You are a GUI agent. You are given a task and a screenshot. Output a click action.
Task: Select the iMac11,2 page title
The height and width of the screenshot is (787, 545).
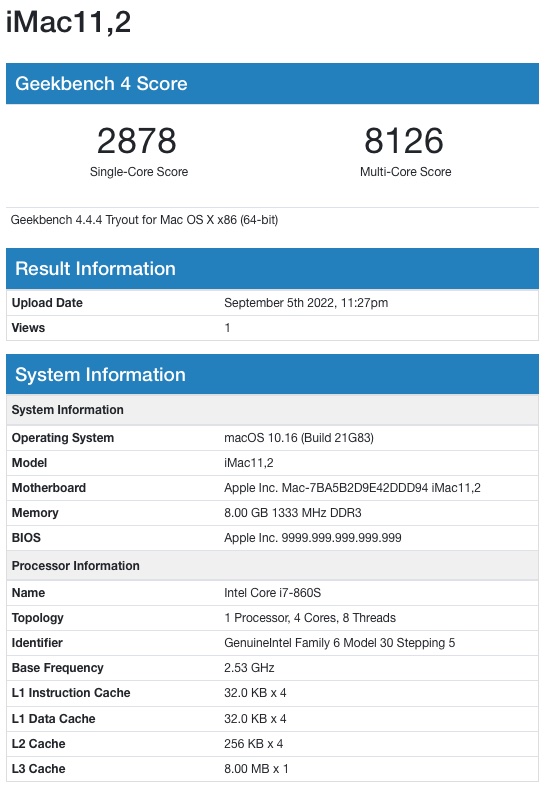click(68, 23)
